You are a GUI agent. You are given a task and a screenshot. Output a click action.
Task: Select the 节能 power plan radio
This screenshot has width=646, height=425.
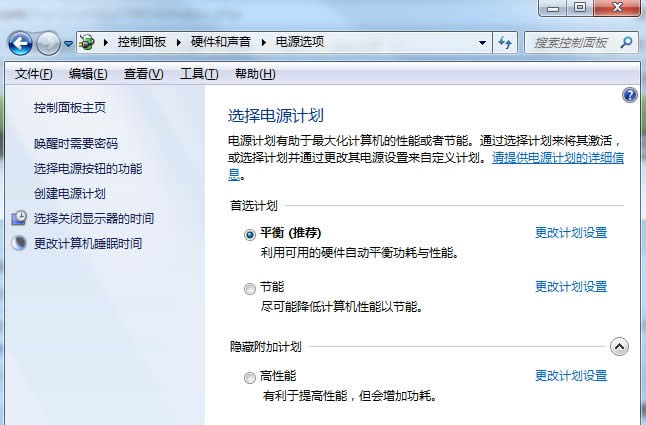click(x=250, y=289)
